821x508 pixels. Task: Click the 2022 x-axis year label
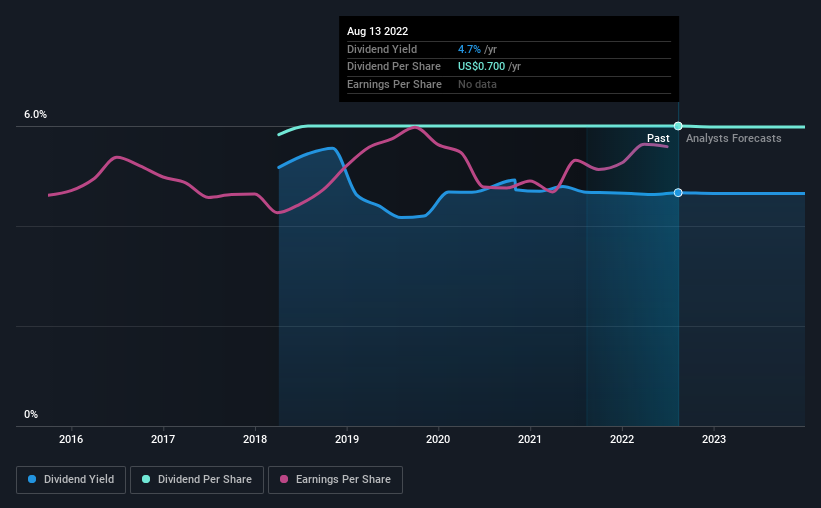pyautogui.click(x=622, y=439)
